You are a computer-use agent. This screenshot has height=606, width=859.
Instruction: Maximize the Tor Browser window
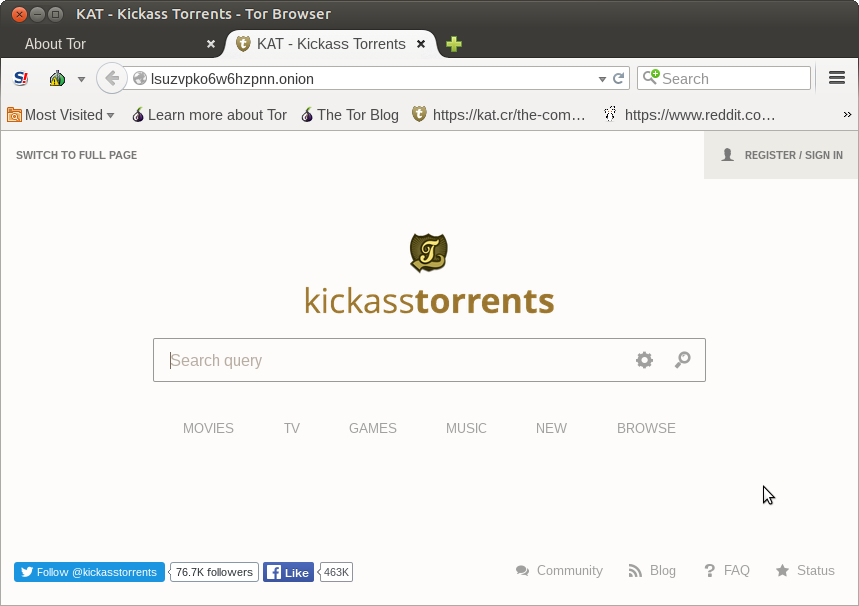click(55, 14)
